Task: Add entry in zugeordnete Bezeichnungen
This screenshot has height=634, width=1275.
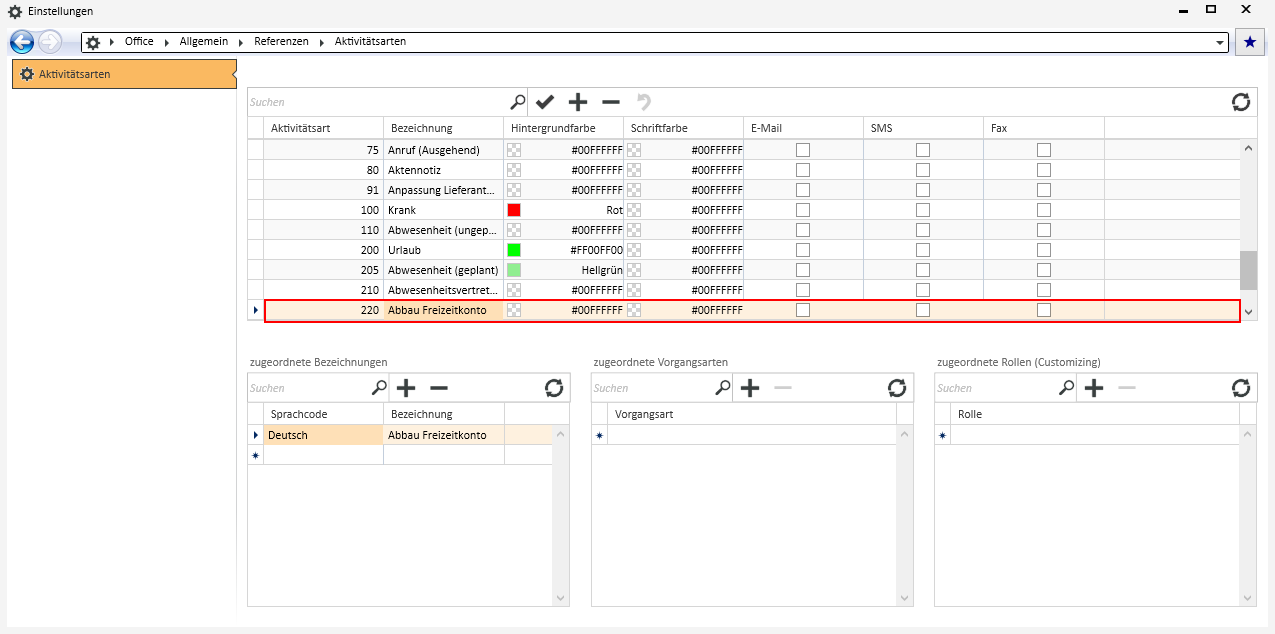Action: [406, 388]
